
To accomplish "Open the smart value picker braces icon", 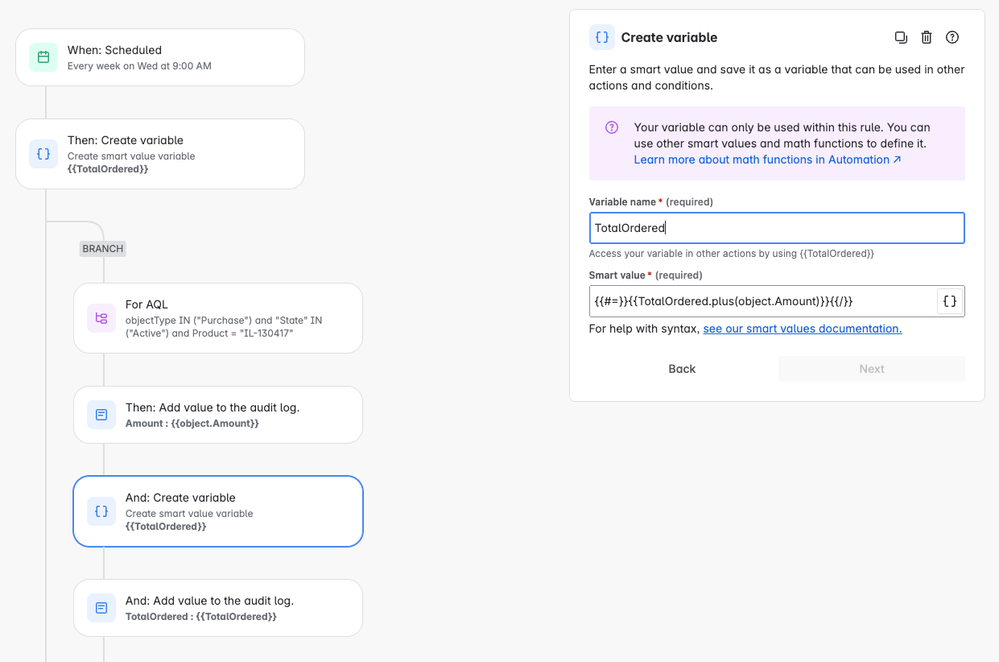I will click(948, 300).
